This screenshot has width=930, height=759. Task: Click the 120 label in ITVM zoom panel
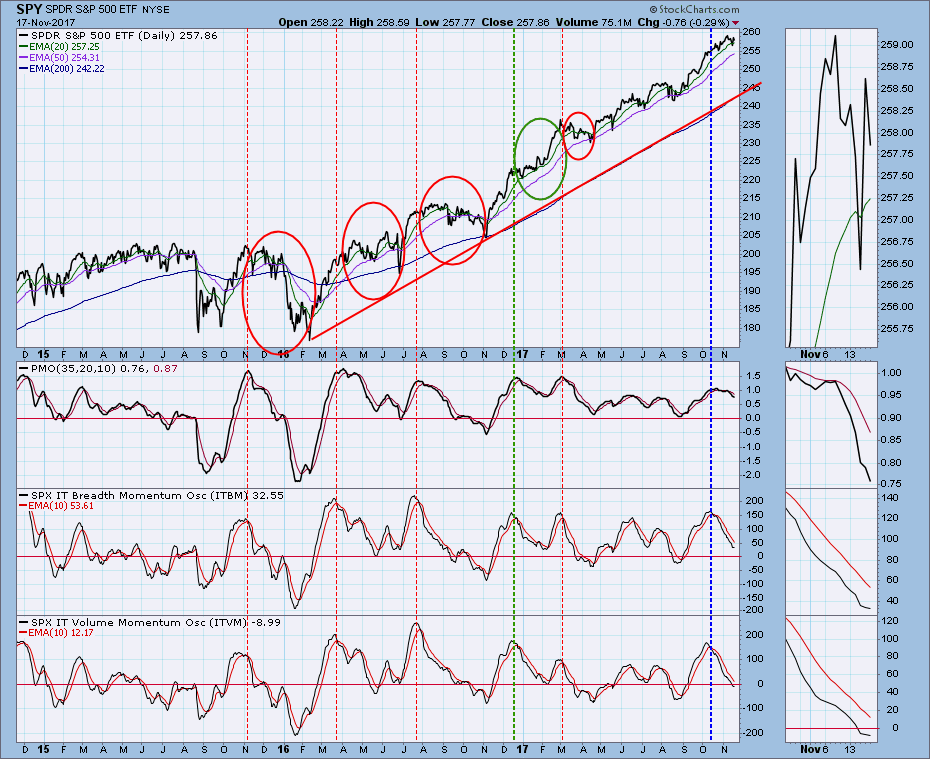890,620
